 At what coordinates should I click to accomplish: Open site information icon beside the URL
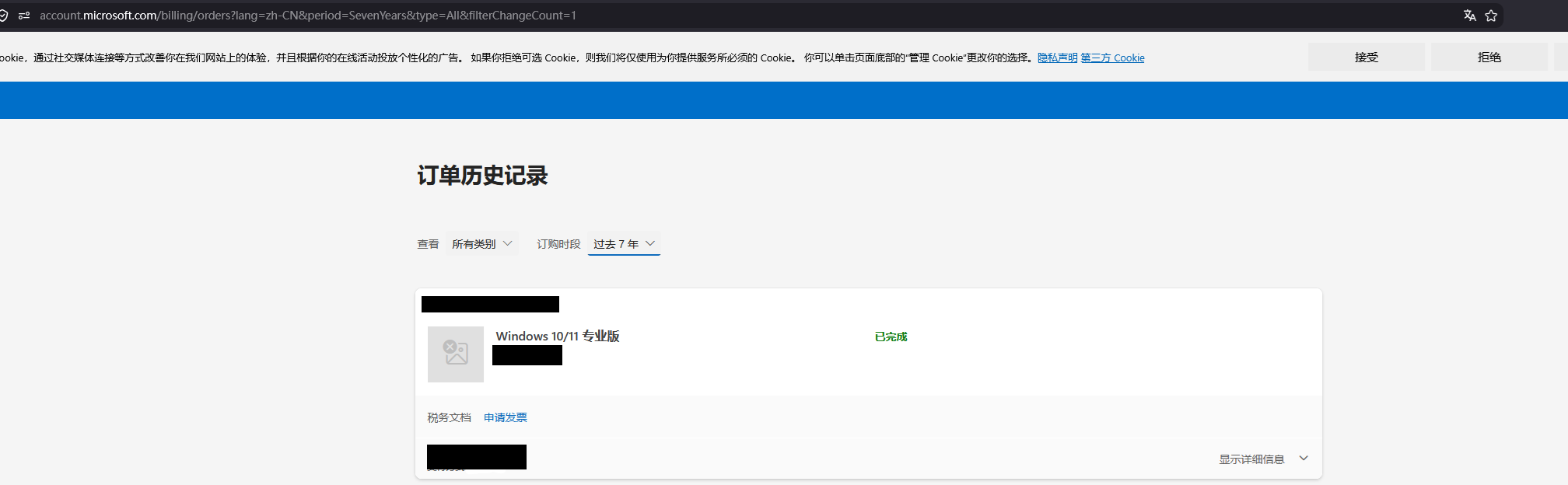tap(24, 16)
